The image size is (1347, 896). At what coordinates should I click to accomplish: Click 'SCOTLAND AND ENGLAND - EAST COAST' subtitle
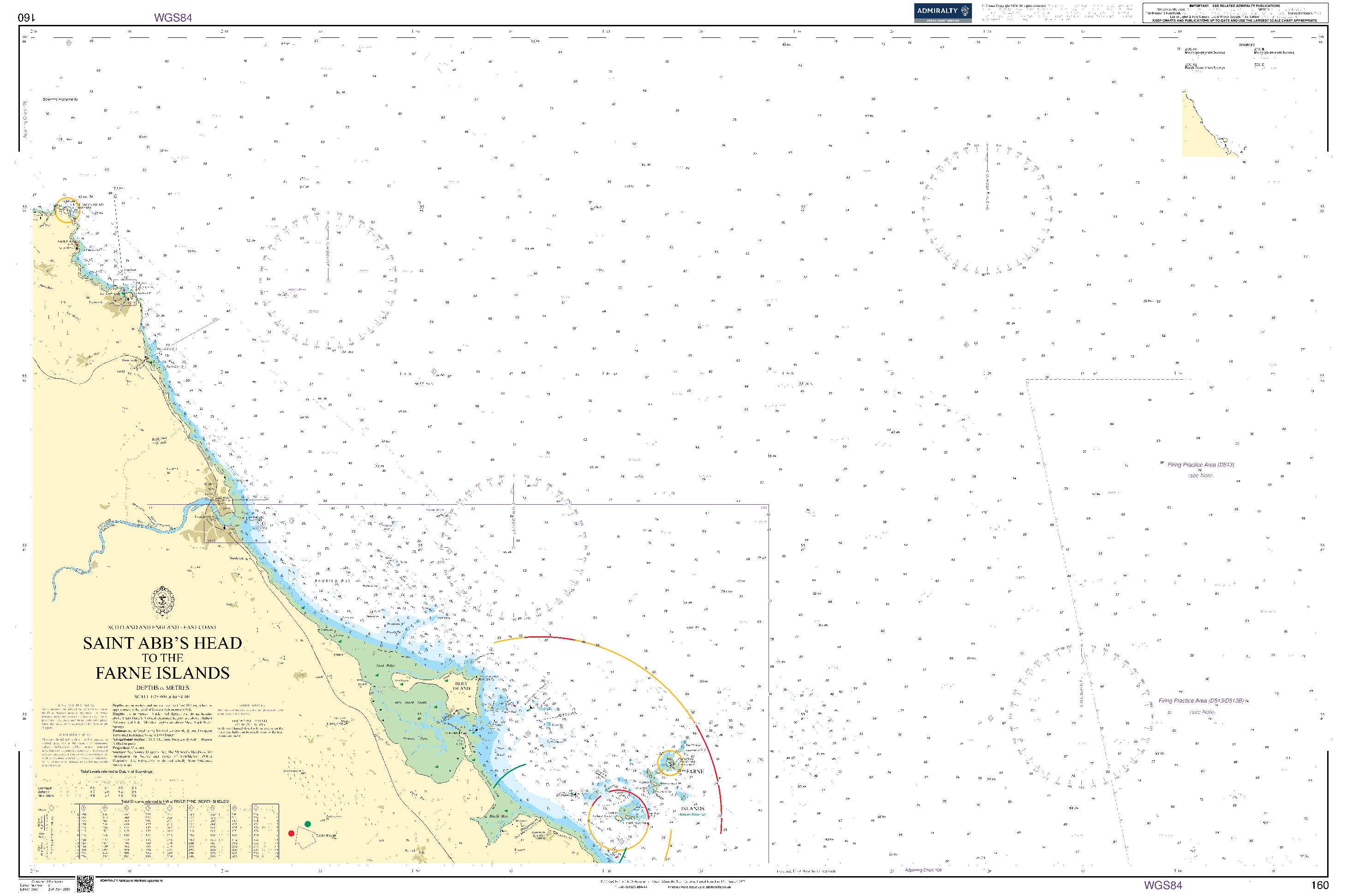[162, 627]
